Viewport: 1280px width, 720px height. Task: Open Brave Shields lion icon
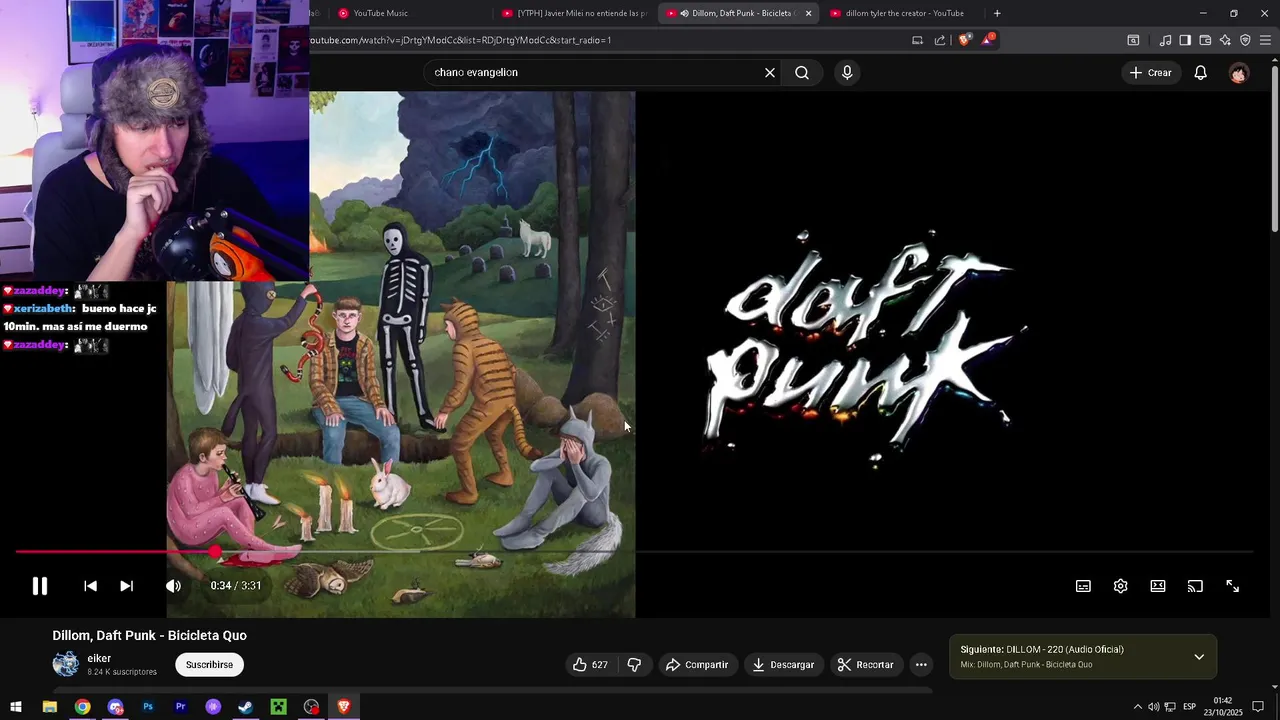click(964, 40)
